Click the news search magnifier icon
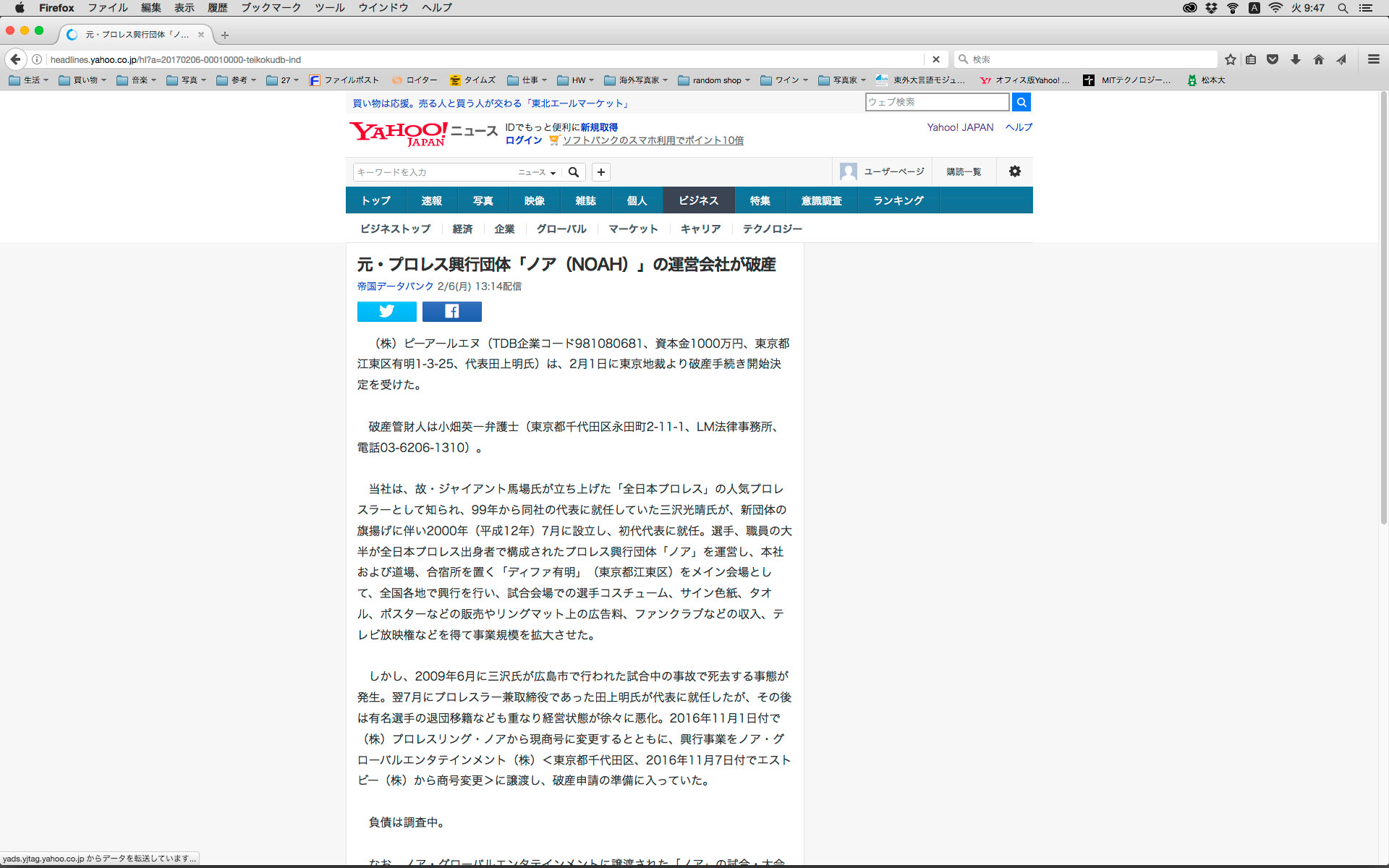Viewport: 1389px width, 868px height. tap(574, 172)
